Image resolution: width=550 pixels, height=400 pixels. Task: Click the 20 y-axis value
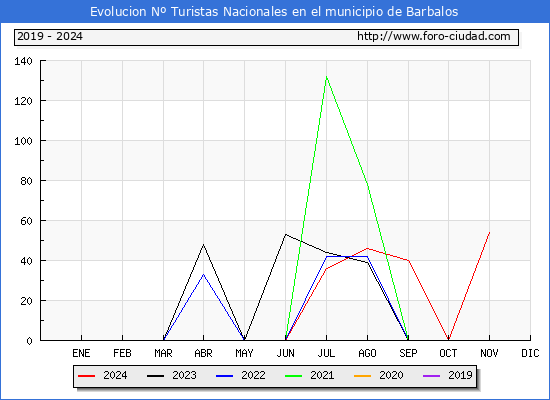26,301
